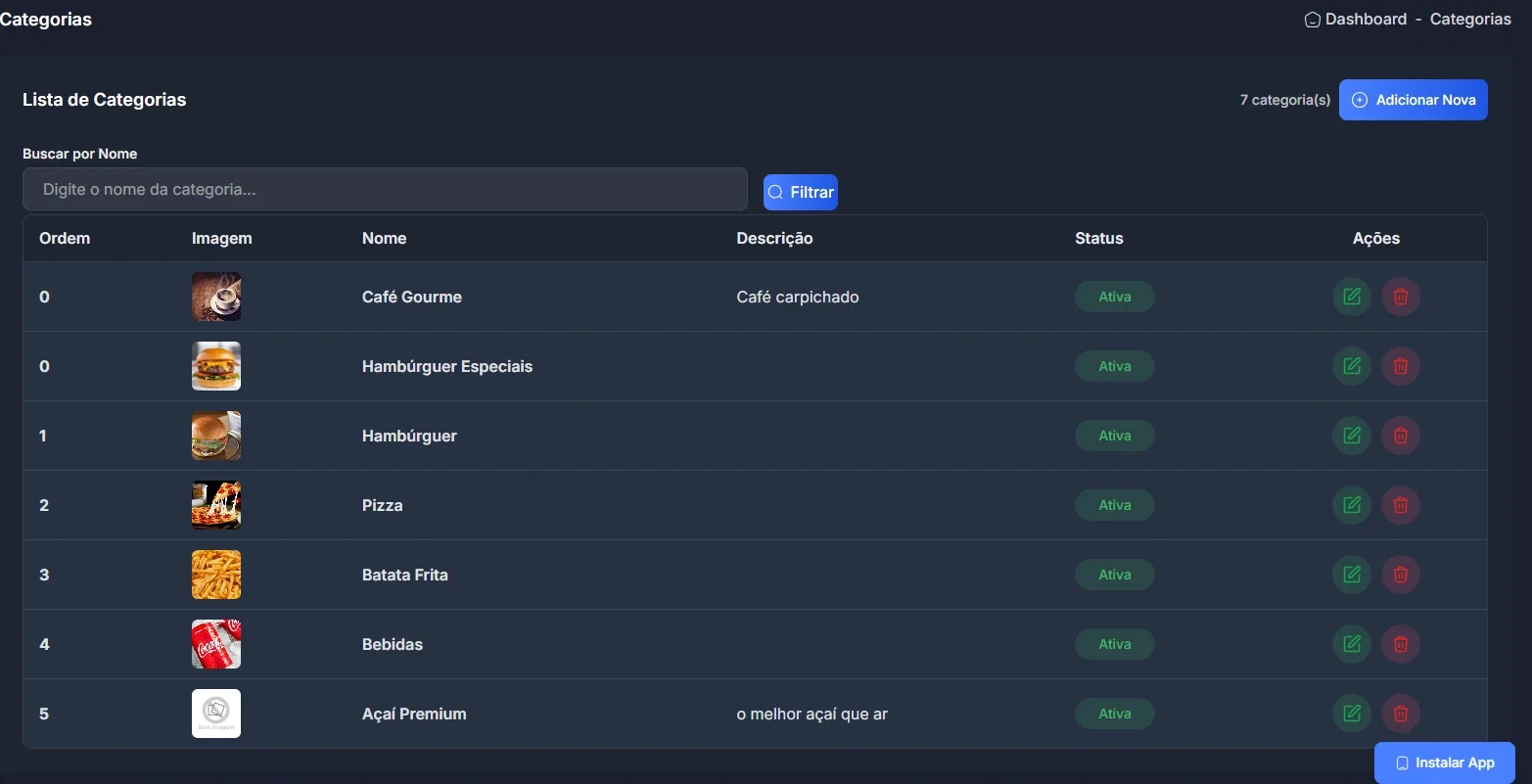
Task: Apply the Filtrar search button
Action: [800, 192]
